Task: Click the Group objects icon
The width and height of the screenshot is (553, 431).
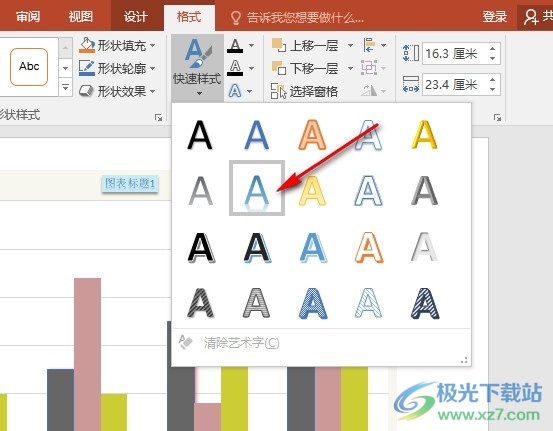Action: (369, 68)
